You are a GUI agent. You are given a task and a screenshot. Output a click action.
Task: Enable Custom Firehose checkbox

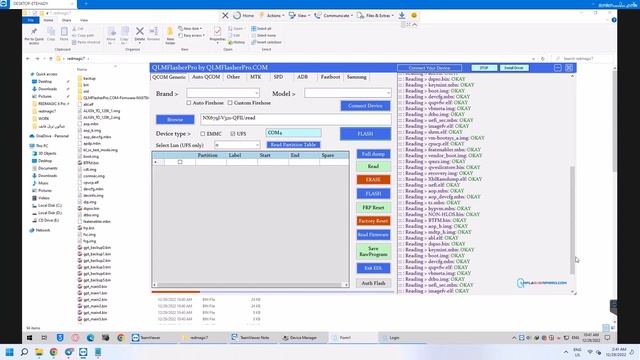[230, 103]
